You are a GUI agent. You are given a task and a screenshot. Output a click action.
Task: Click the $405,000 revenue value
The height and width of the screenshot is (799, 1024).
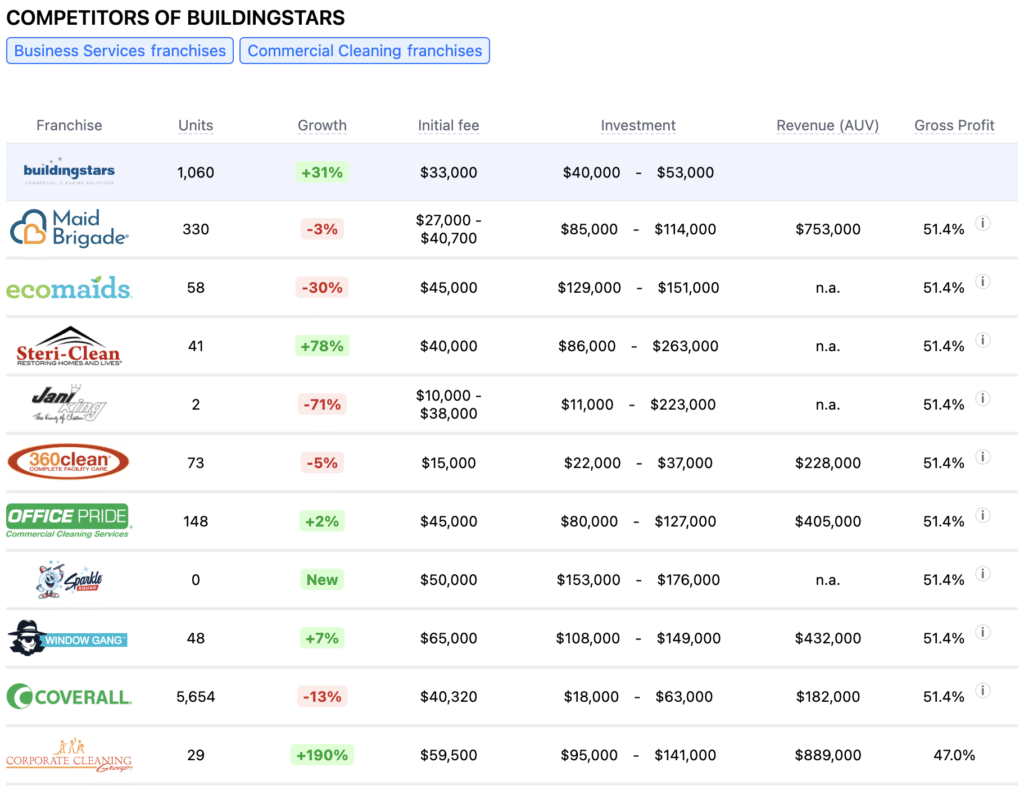tap(827, 521)
